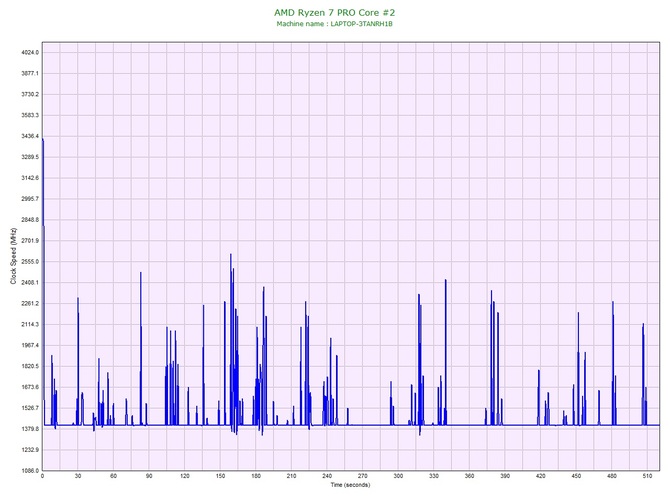This screenshot has width=670, height=502.
Task: Select the 2261.2 y-axis label
Action: 30,303
